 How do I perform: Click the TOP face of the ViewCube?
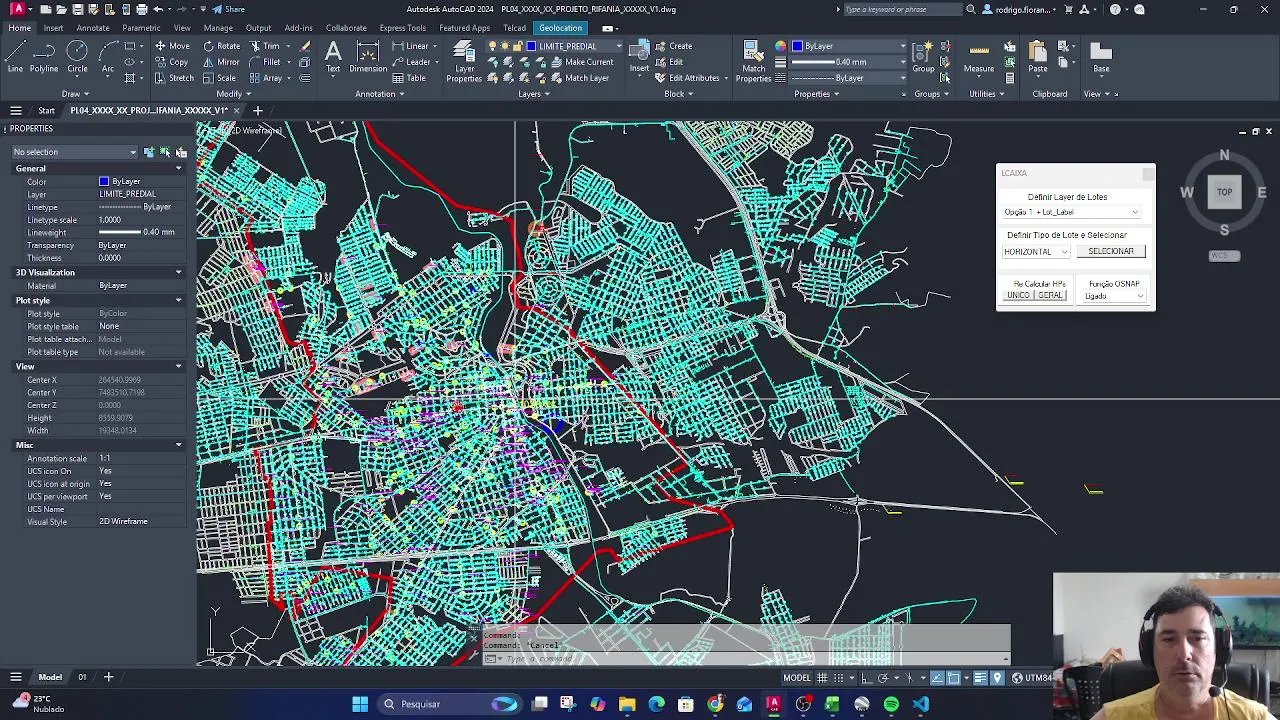coord(1224,192)
